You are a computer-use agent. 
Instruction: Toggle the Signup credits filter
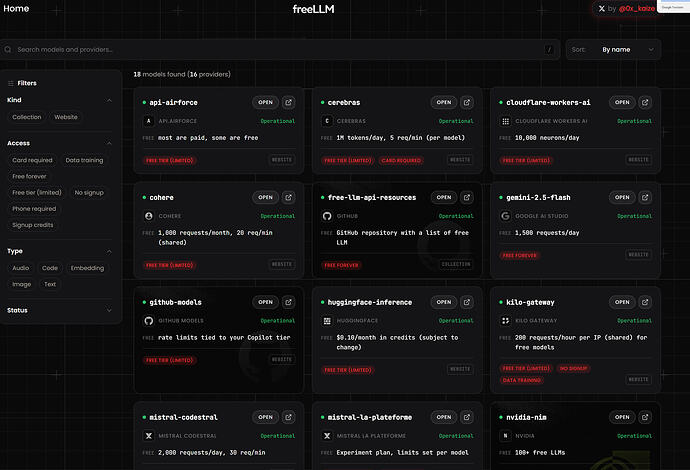point(33,225)
